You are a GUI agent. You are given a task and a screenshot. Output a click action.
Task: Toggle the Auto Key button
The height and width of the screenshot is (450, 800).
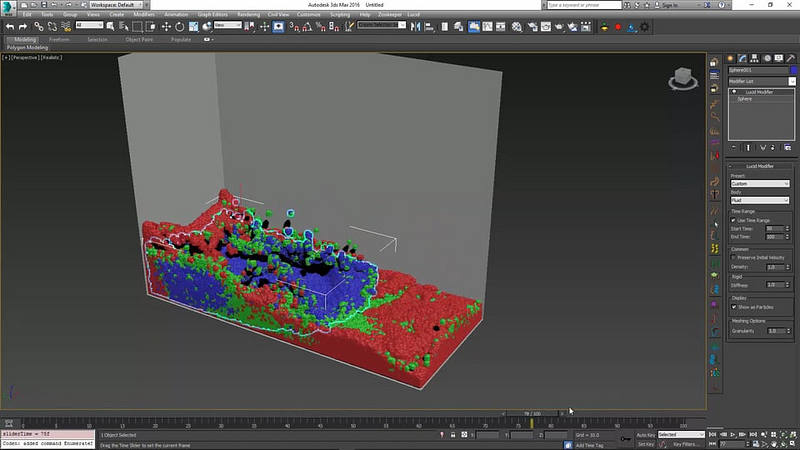click(645, 435)
